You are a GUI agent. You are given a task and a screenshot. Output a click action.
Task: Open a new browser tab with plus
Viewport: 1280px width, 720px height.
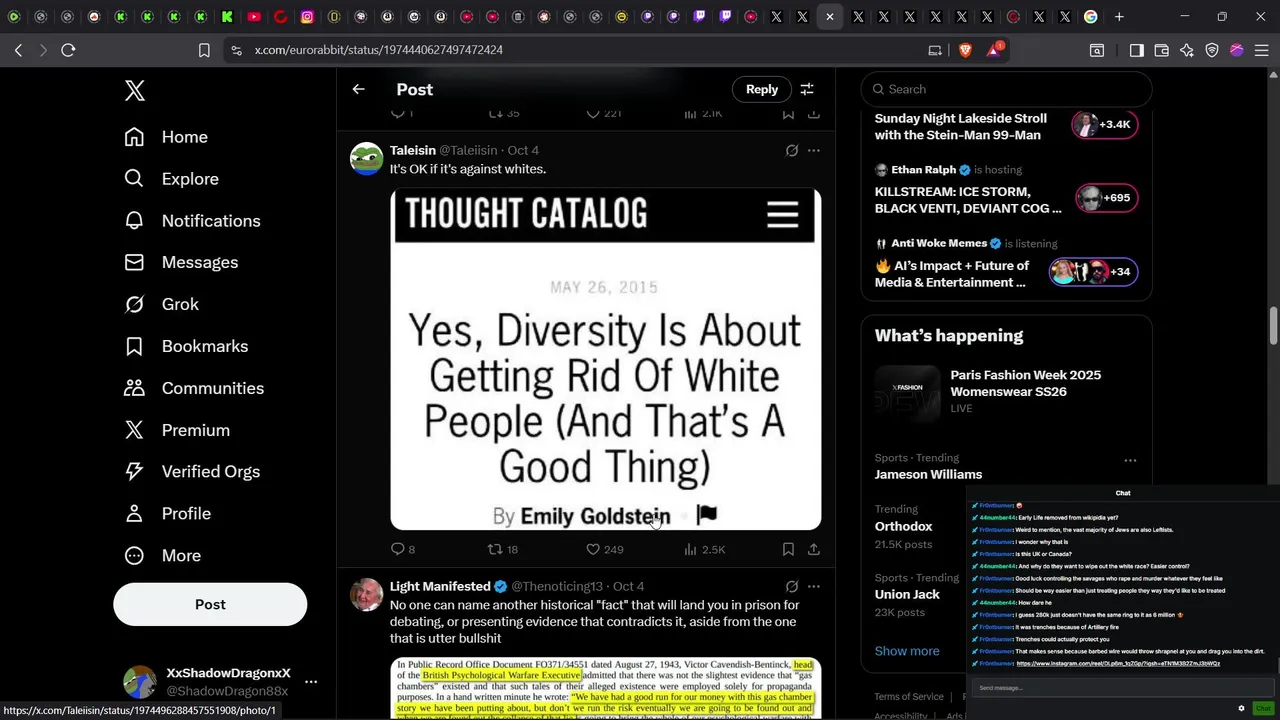coord(1118,17)
